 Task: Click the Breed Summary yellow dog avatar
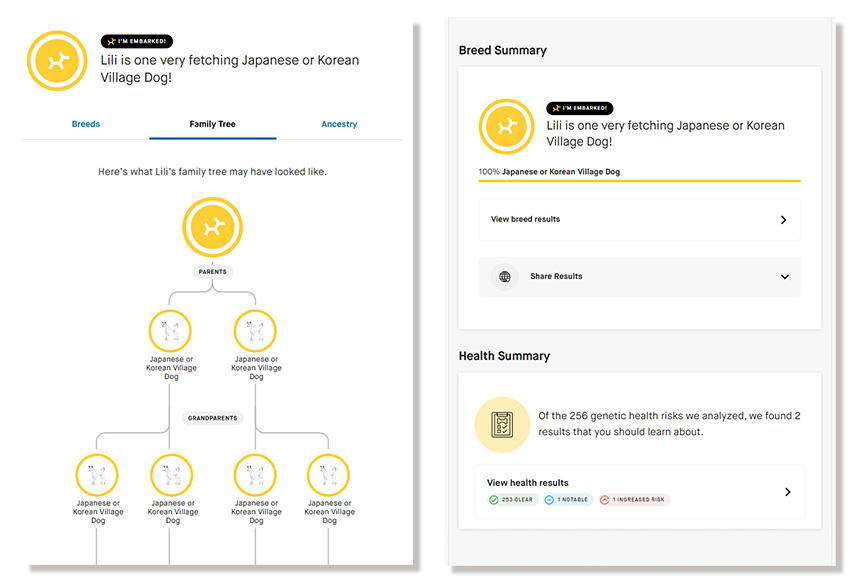[506, 126]
